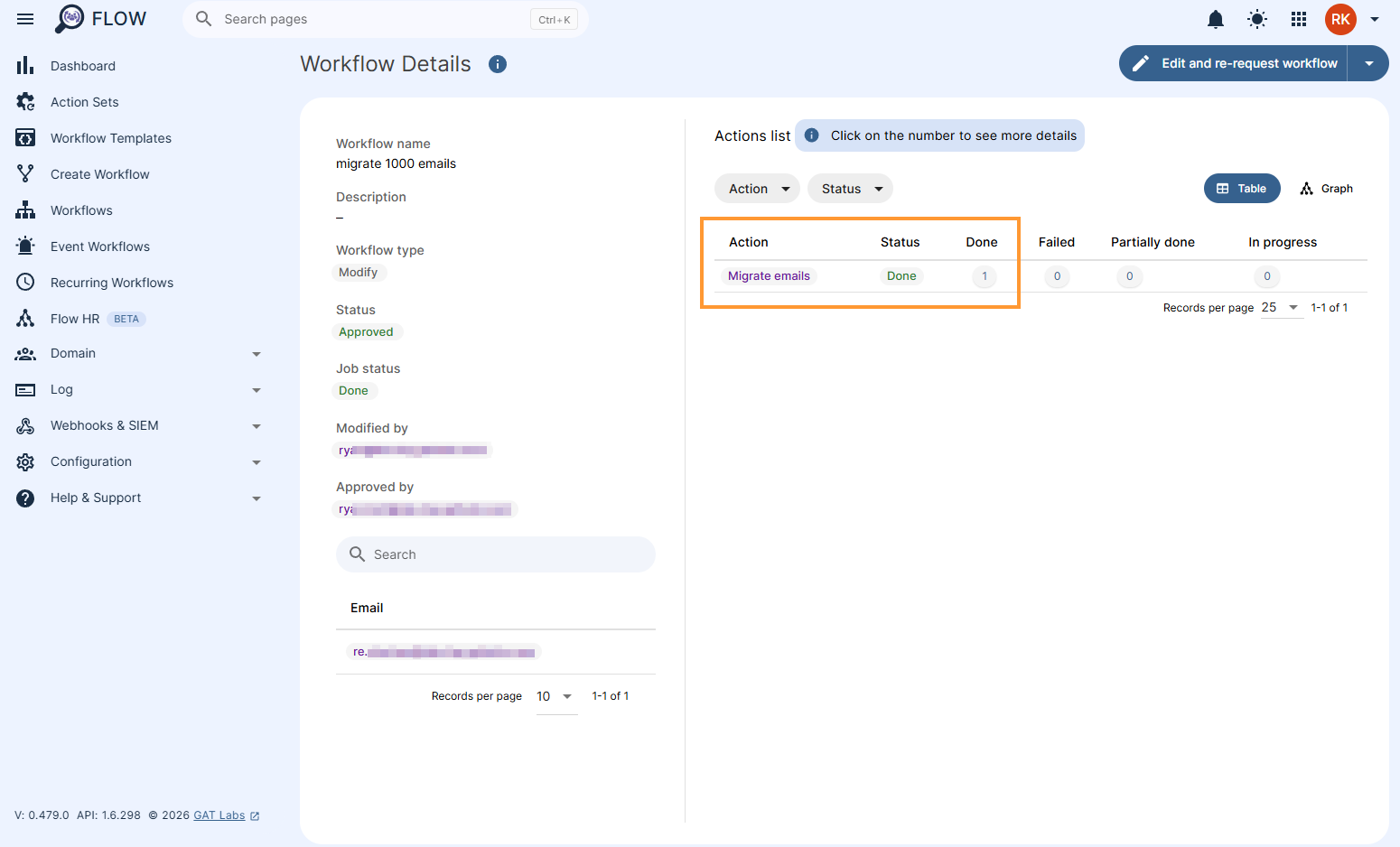Click the Modify workflow type chip

(359, 273)
